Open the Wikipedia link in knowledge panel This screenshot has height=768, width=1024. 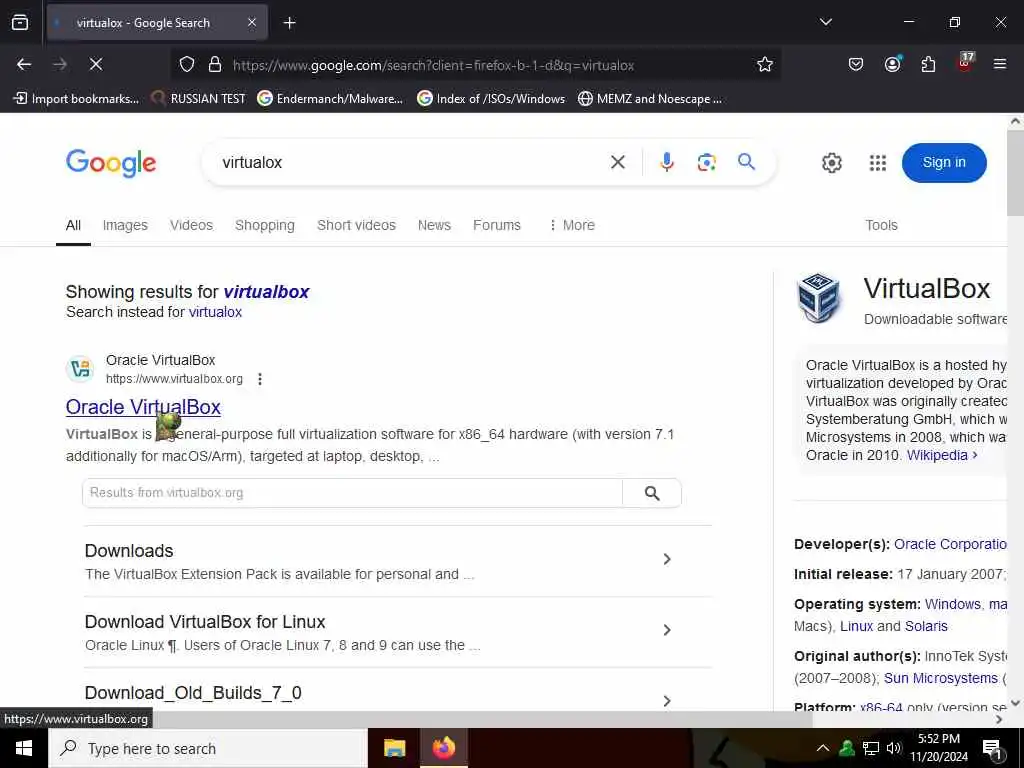tap(942, 455)
